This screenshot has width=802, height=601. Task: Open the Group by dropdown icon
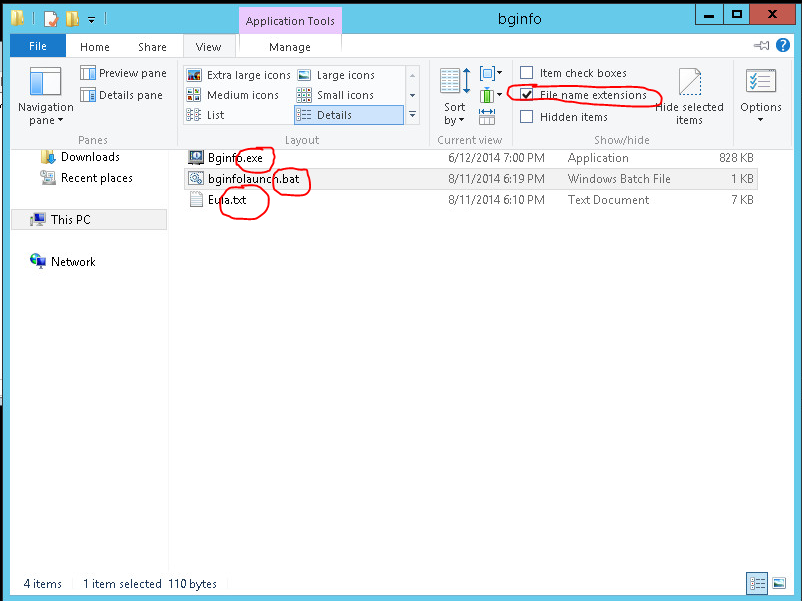click(491, 73)
